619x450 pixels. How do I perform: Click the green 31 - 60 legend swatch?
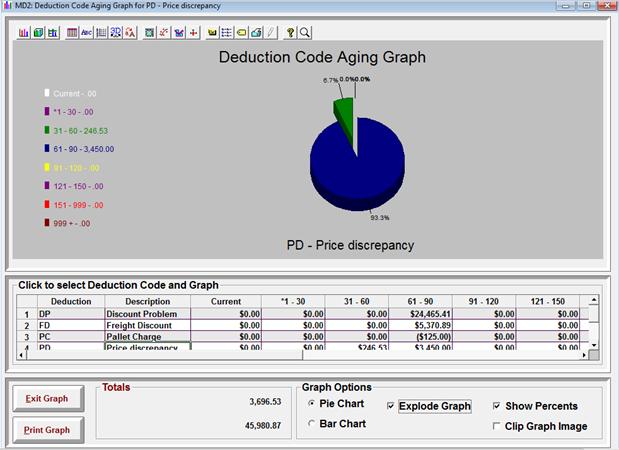(47, 130)
